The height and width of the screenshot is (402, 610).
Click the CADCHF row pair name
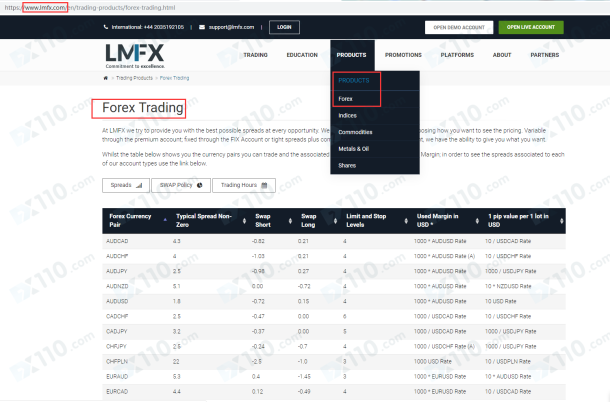117,316
